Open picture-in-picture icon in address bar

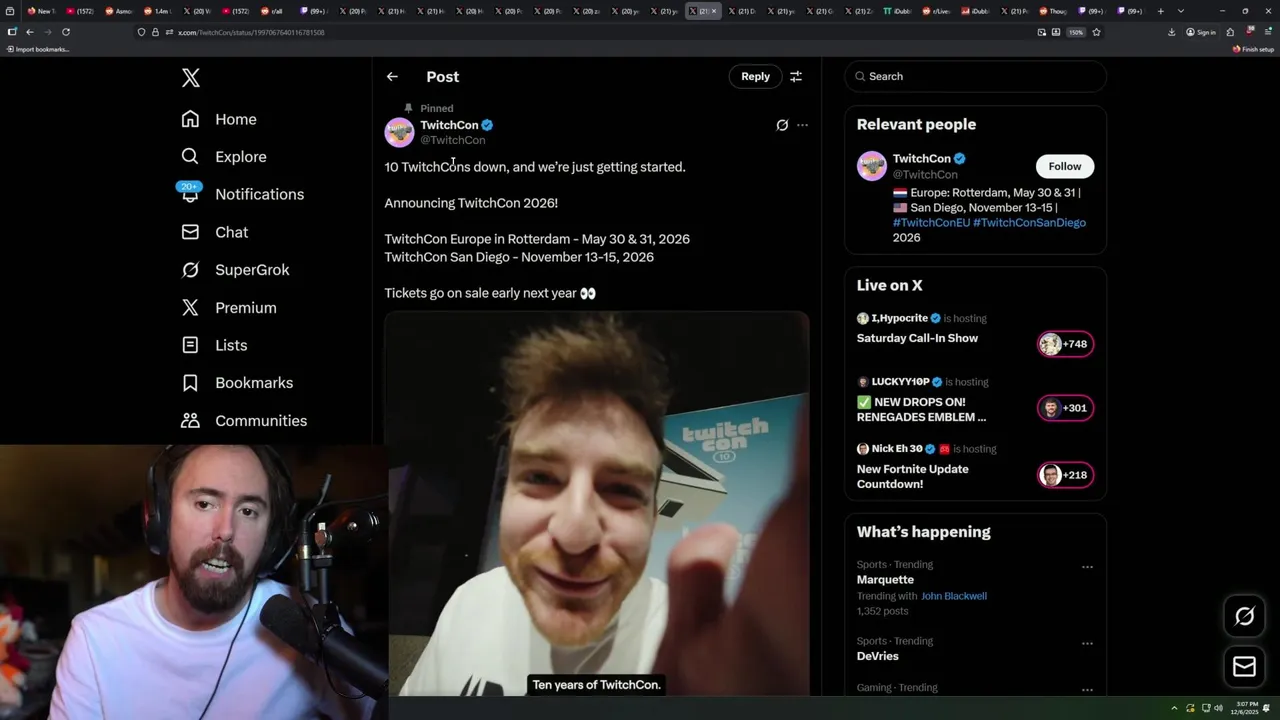1041,32
